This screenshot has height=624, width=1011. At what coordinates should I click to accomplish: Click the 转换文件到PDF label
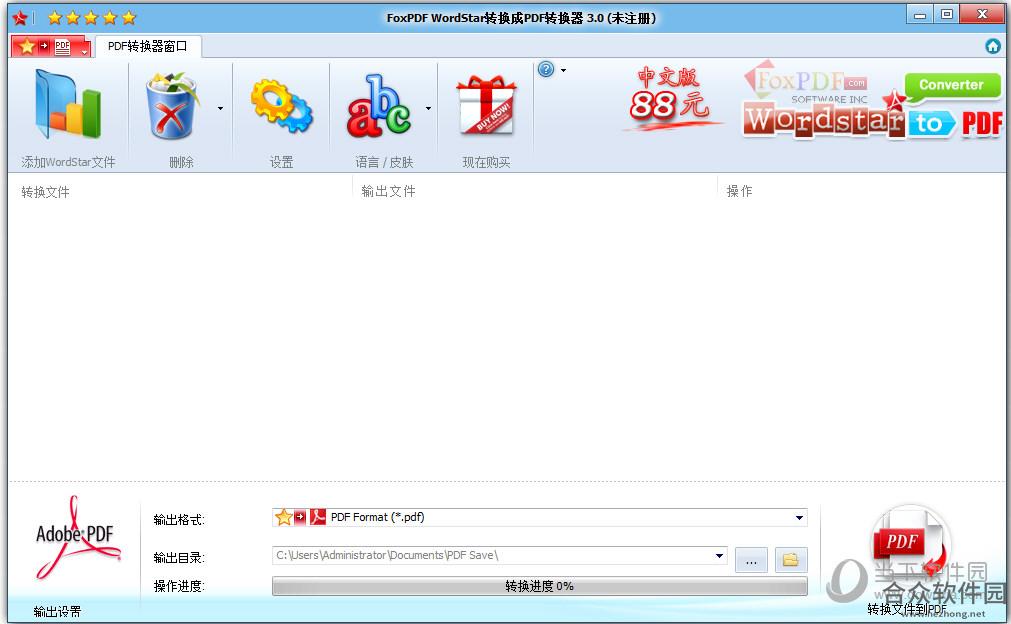[x=907, y=609]
